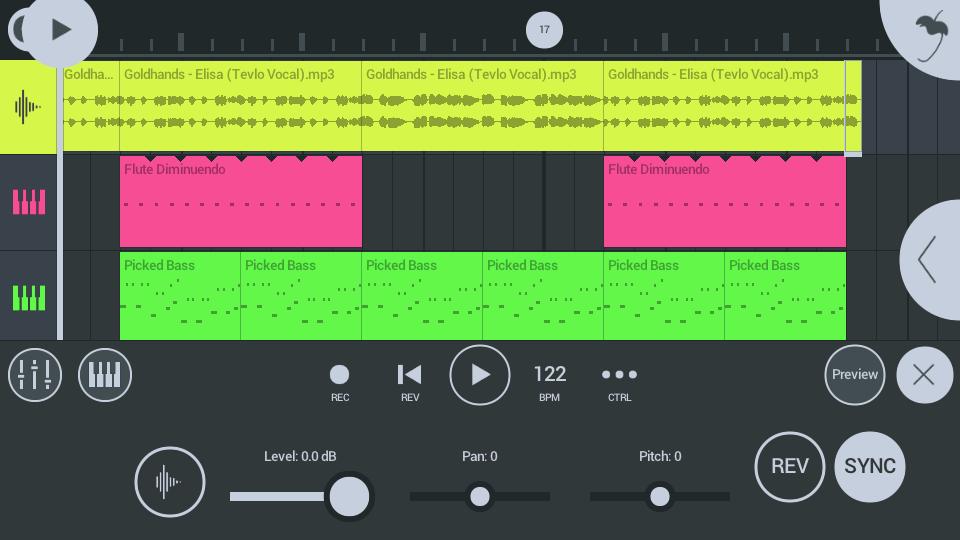Click the Pan slider handle

pyautogui.click(x=480, y=496)
